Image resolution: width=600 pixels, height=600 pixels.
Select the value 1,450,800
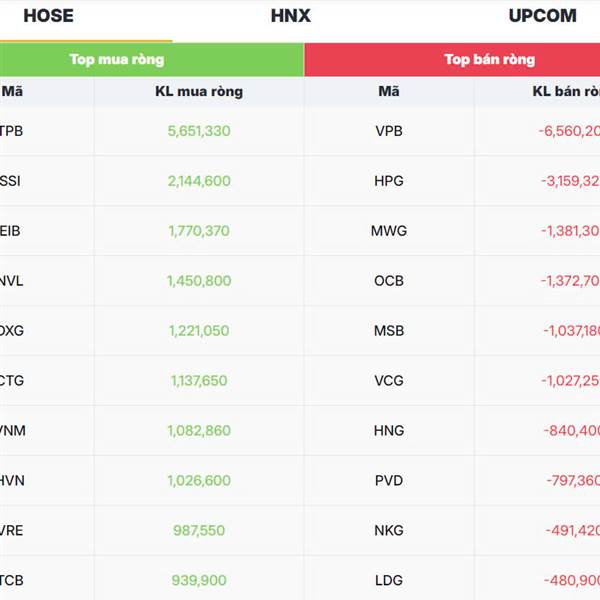[199, 281]
